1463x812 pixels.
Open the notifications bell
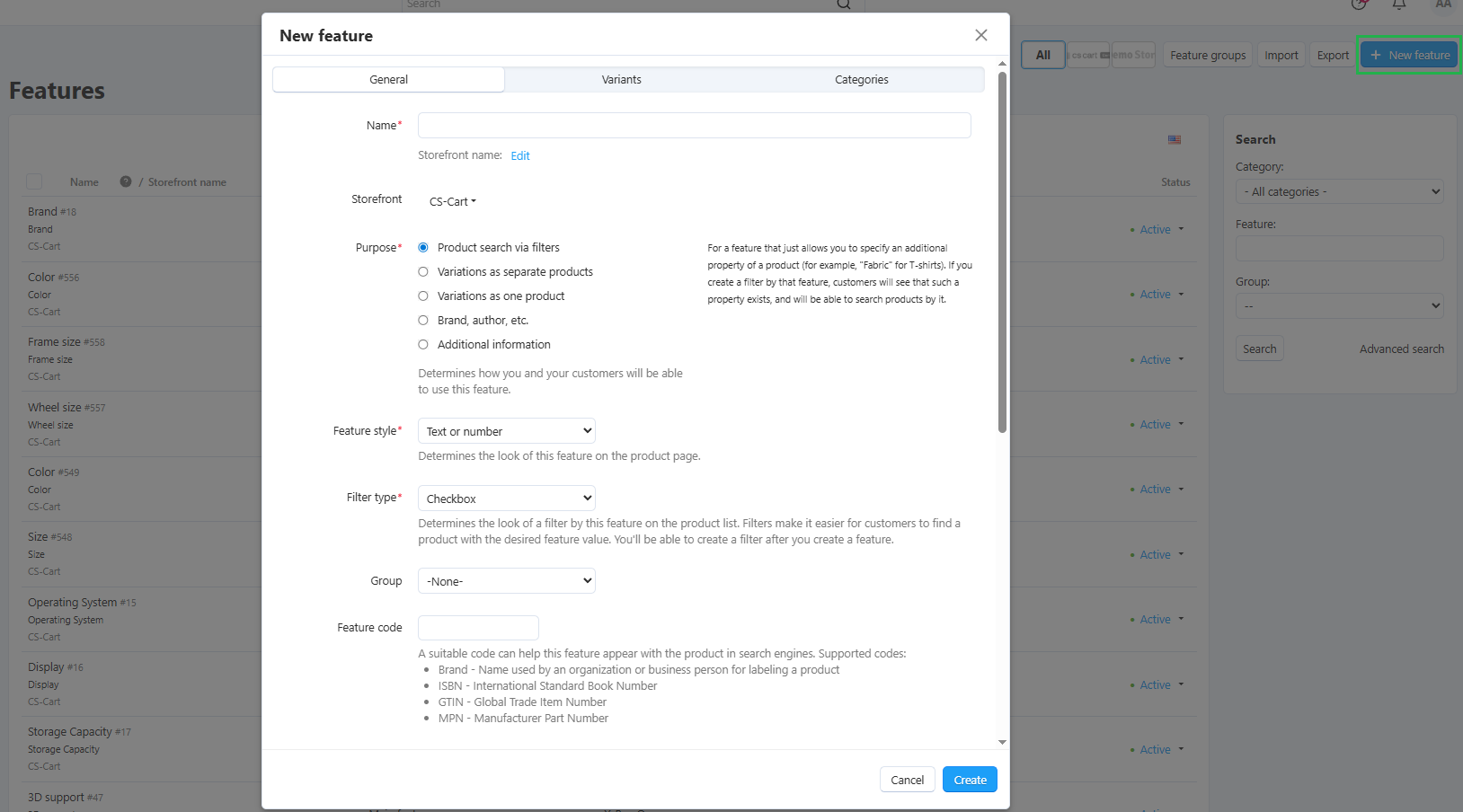pyautogui.click(x=1399, y=4)
